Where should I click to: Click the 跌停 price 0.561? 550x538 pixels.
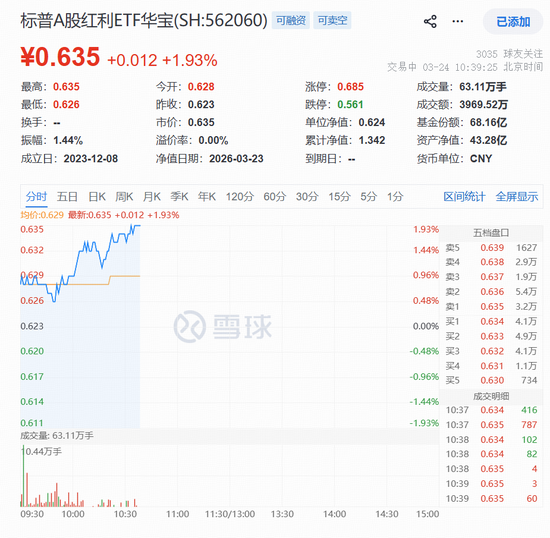click(x=350, y=105)
